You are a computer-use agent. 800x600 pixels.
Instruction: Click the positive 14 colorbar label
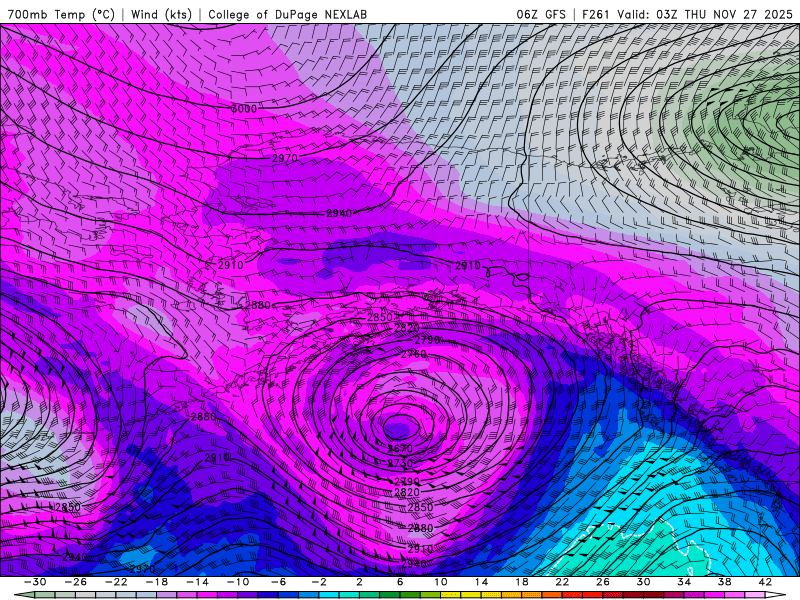481,582
